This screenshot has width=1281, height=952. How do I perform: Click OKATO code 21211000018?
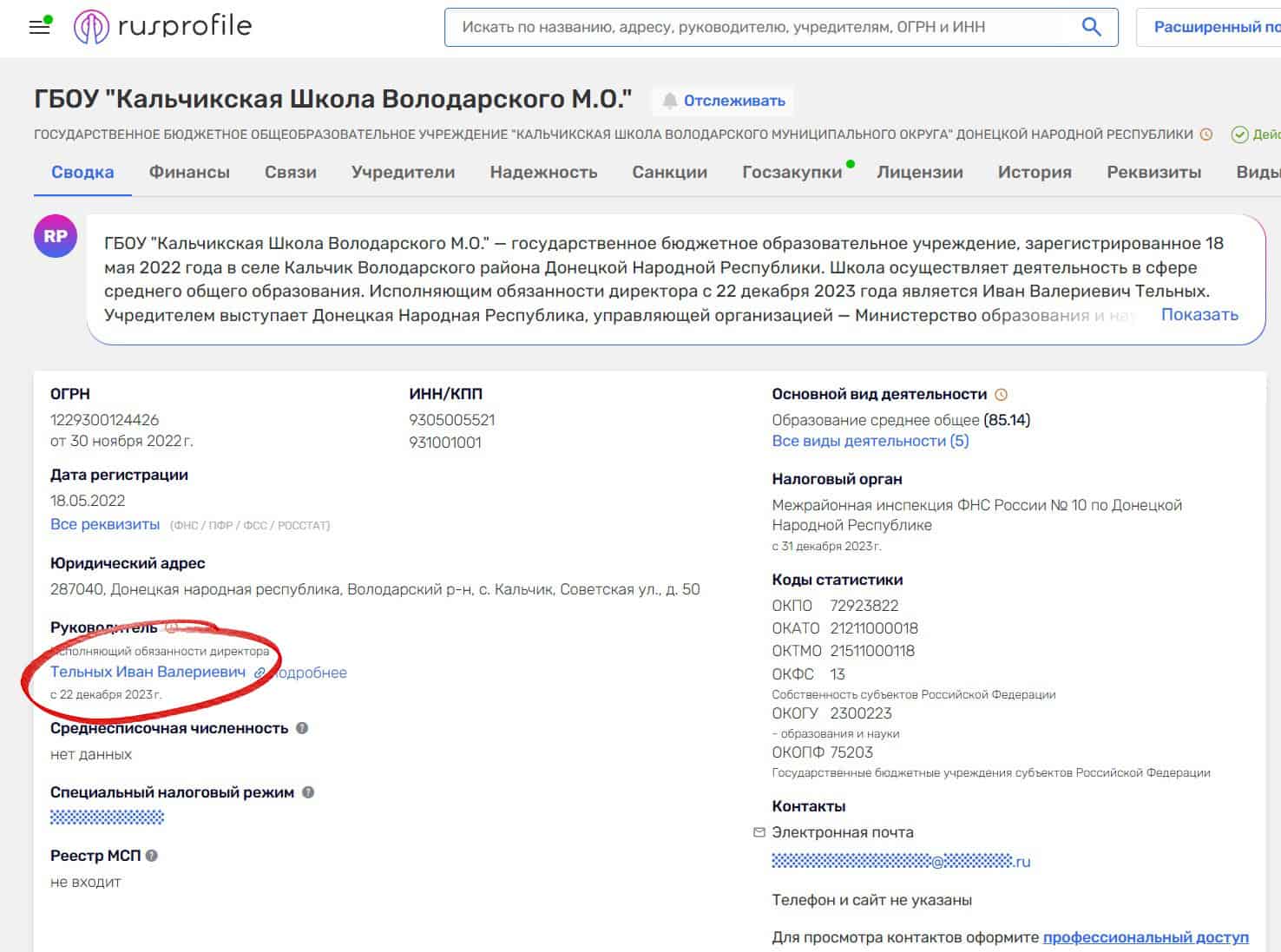click(x=874, y=628)
